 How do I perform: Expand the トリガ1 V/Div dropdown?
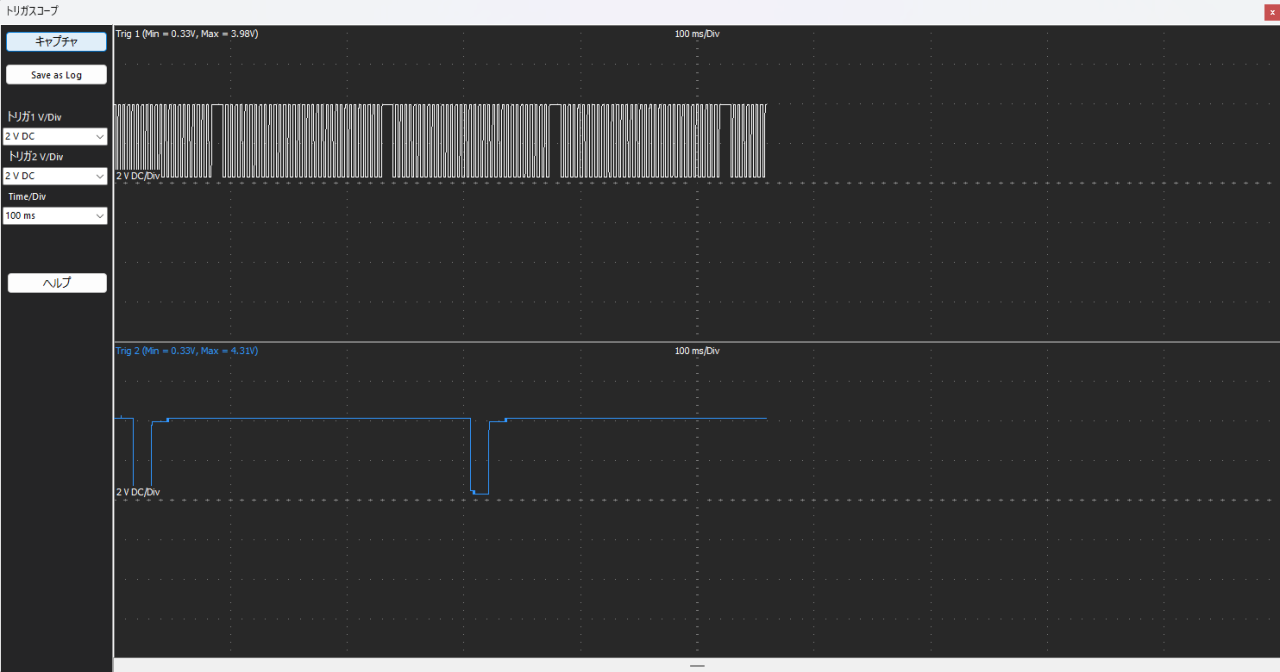[55, 136]
